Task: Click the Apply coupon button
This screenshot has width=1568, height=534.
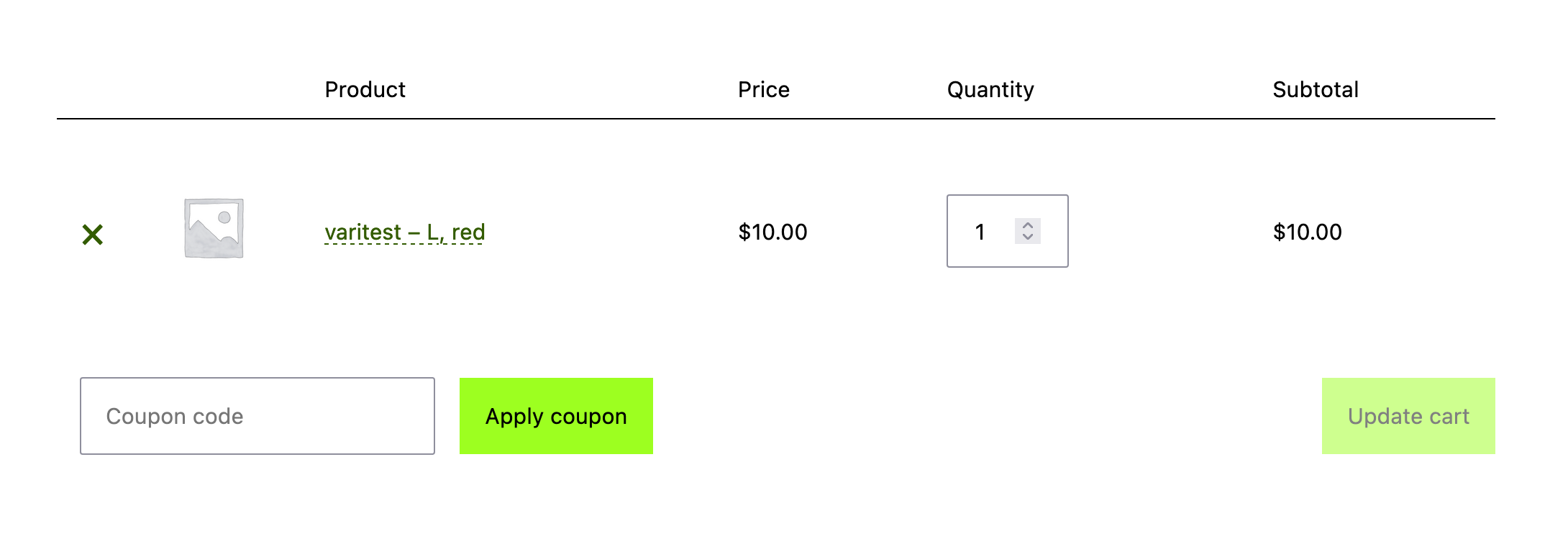Action: tap(556, 416)
